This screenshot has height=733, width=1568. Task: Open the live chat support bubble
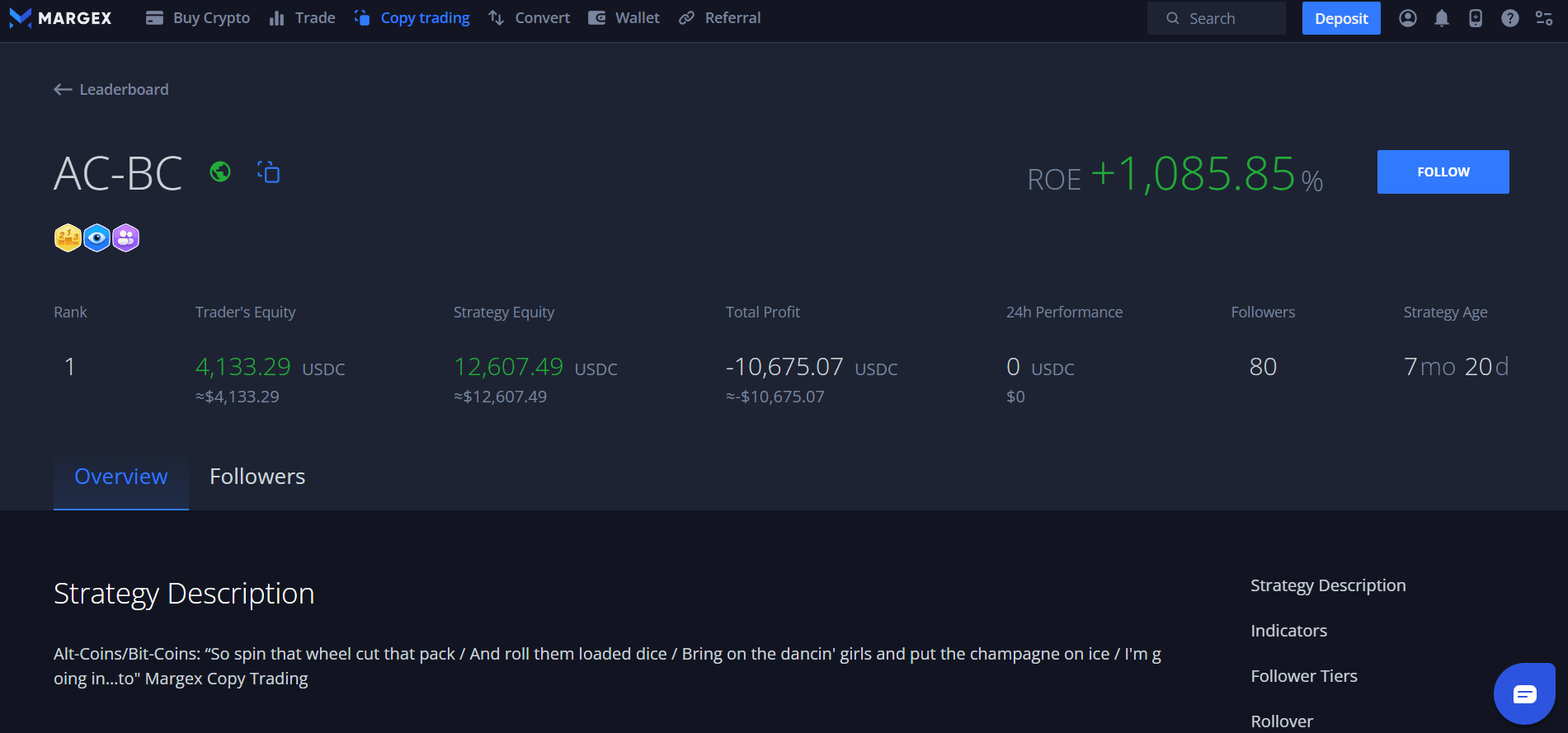(1524, 693)
